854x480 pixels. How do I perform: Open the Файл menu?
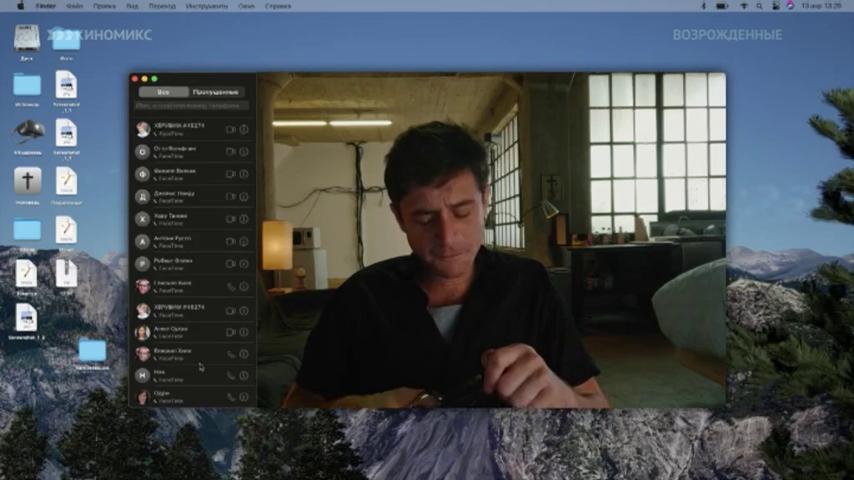(x=75, y=6)
